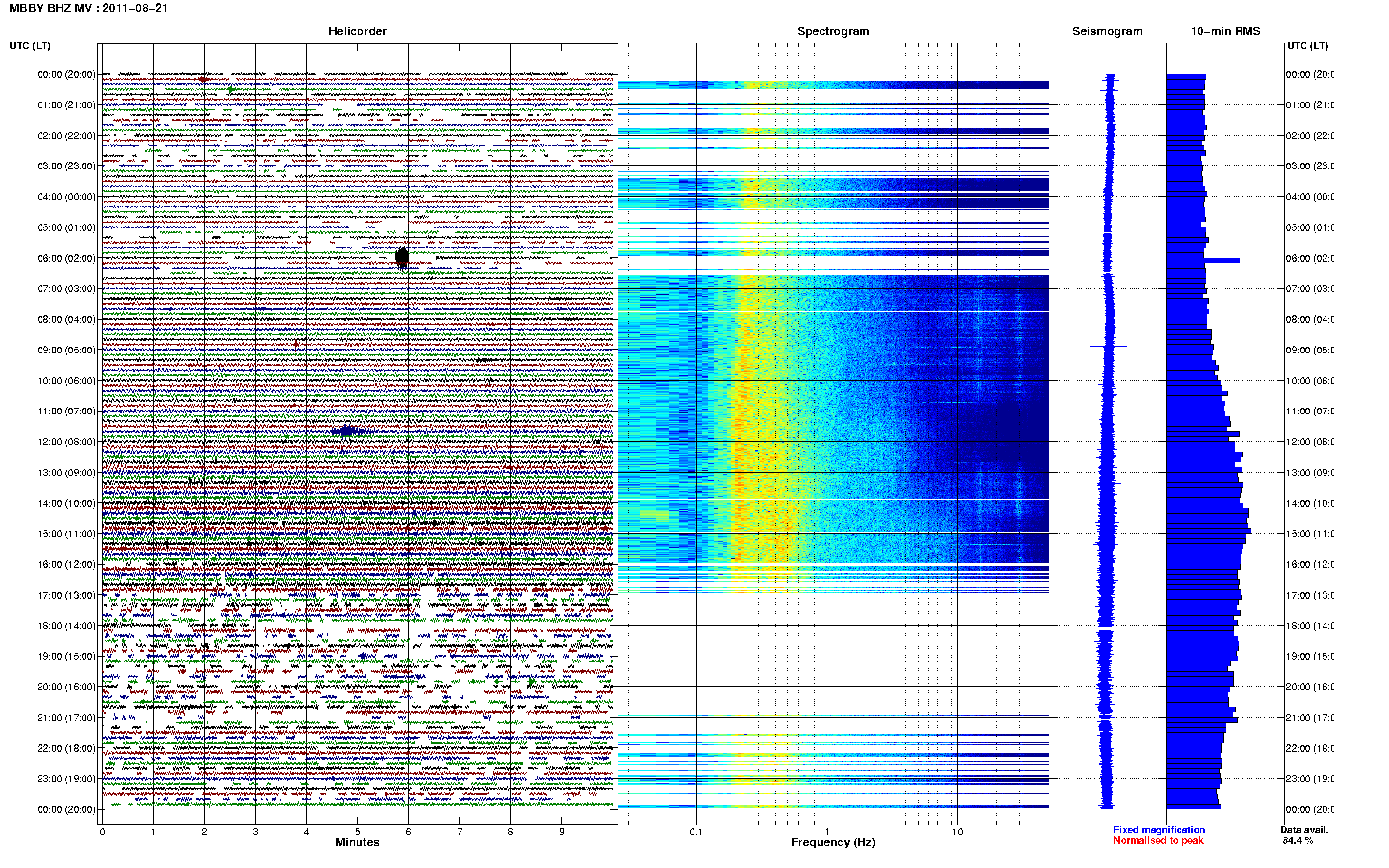Click the left 'UTC (LT)' axis label
Image resolution: width=1389 pixels, height=868 pixels.
[30, 46]
